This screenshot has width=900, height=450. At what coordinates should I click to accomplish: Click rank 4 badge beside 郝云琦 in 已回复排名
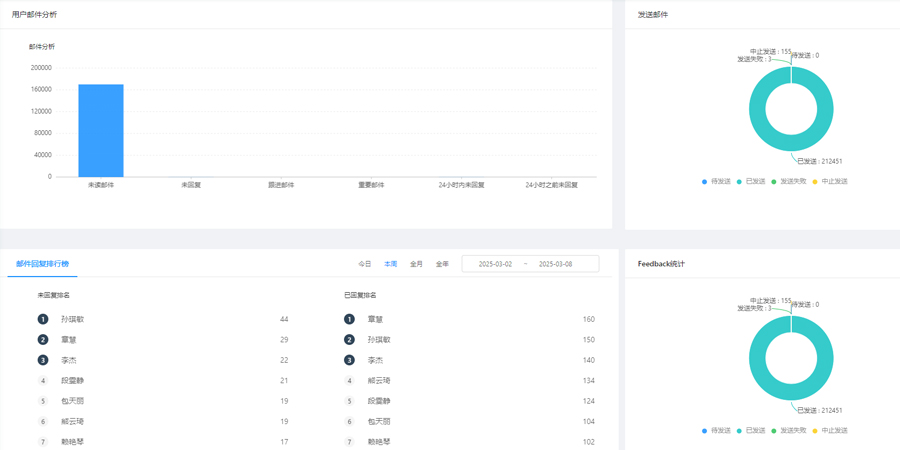pos(349,381)
